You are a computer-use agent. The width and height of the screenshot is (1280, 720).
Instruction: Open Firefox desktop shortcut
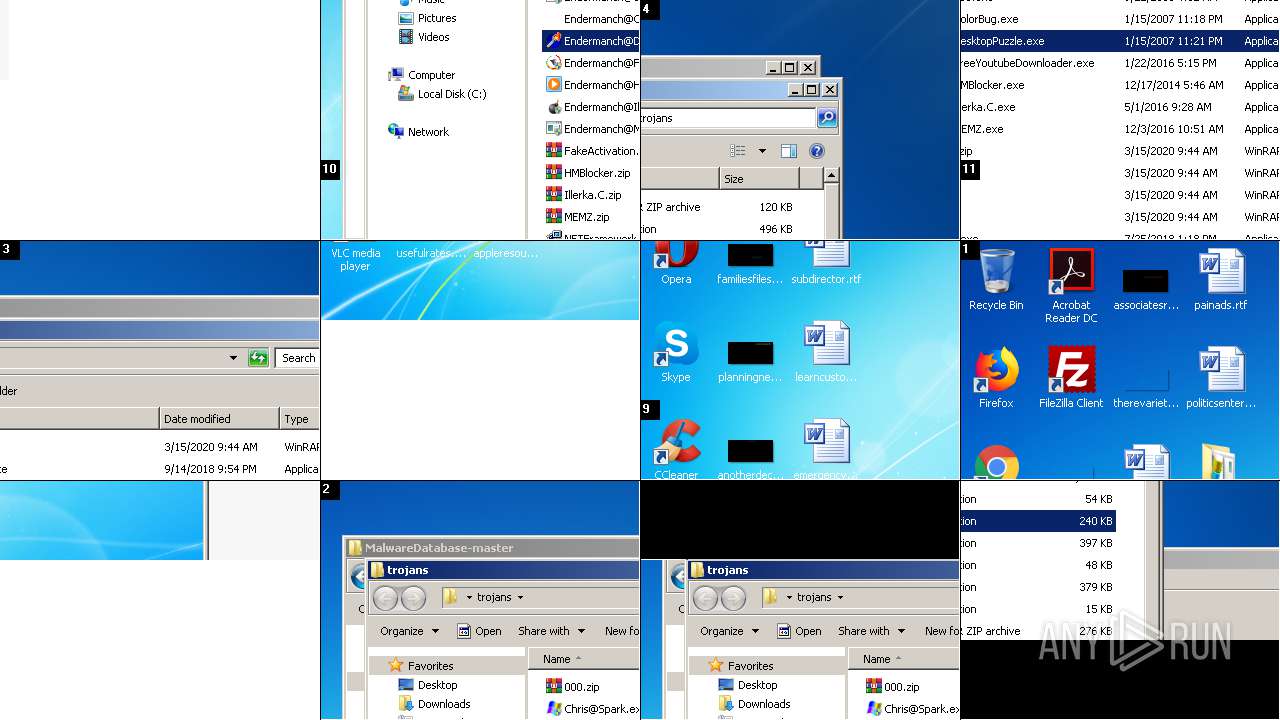pos(996,378)
